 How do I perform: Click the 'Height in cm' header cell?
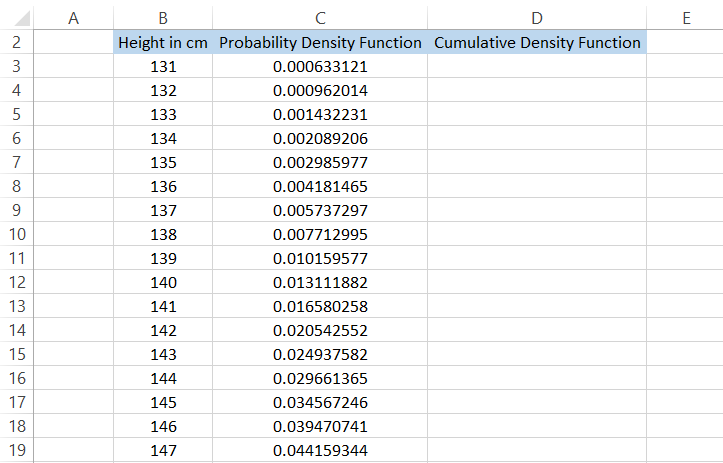(163, 43)
